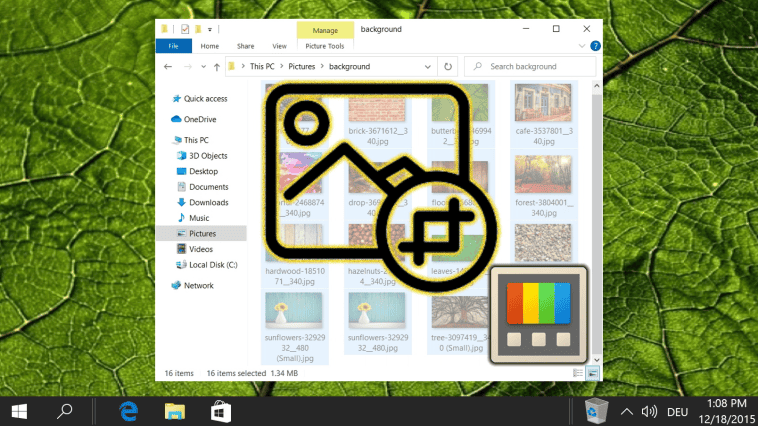758x426 pixels.
Task: Open the View ribbon tab
Action: (x=279, y=46)
